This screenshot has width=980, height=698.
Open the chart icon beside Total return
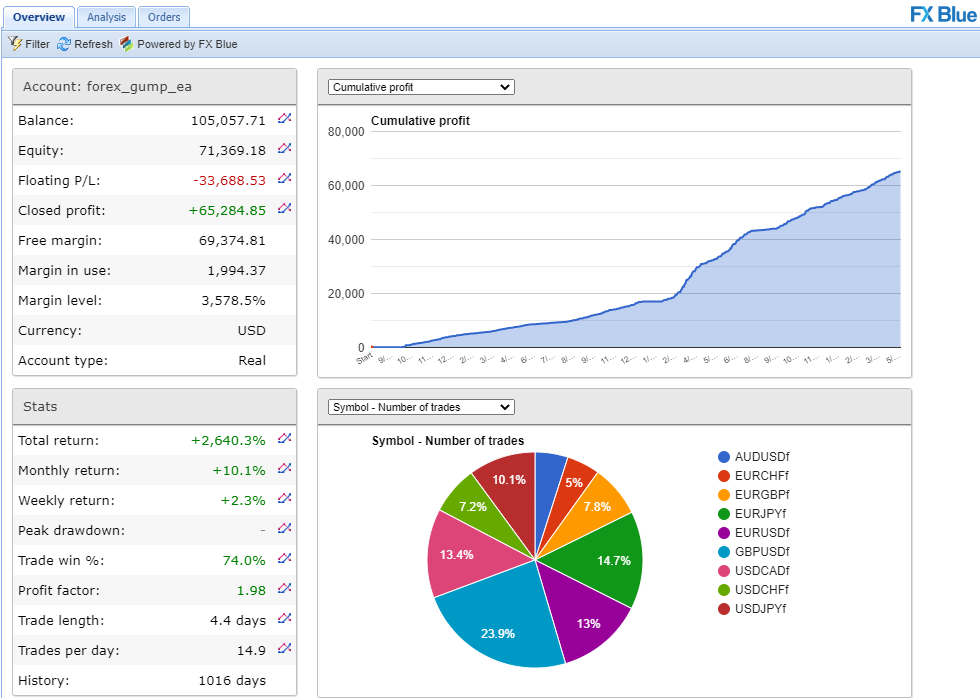pyautogui.click(x=284, y=438)
